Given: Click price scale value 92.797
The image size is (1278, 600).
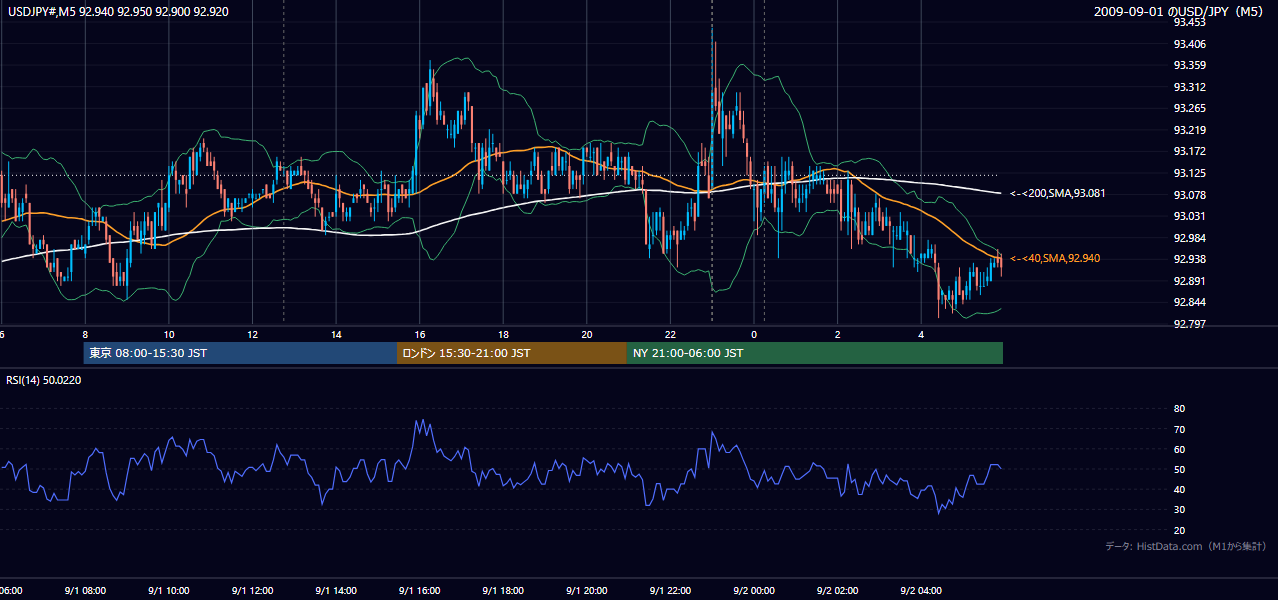Looking at the screenshot, I should point(1189,324).
